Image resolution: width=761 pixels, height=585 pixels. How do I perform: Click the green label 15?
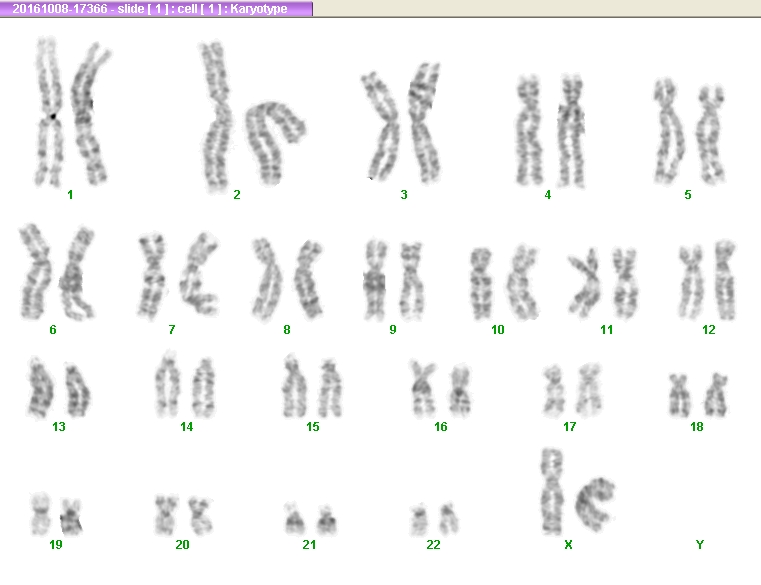click(313, 426)
